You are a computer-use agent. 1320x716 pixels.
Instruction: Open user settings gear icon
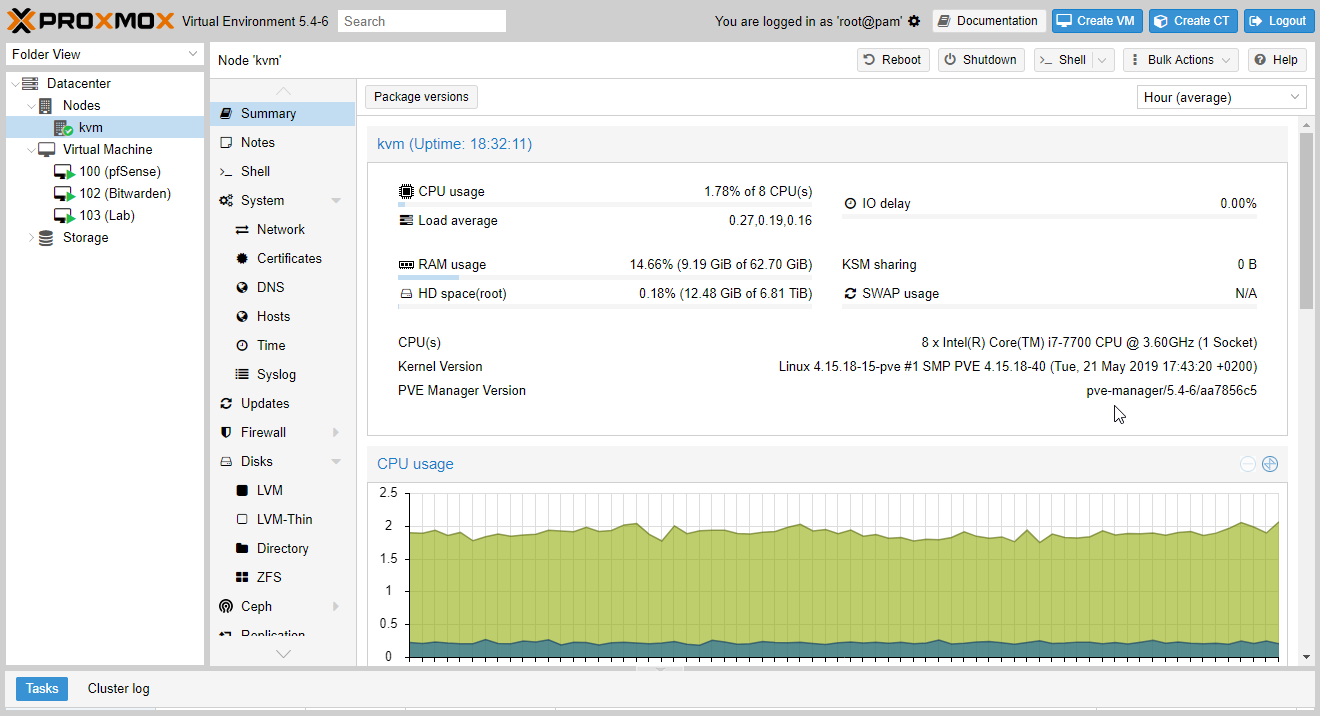pyautogui.click(x=914, y=21)
